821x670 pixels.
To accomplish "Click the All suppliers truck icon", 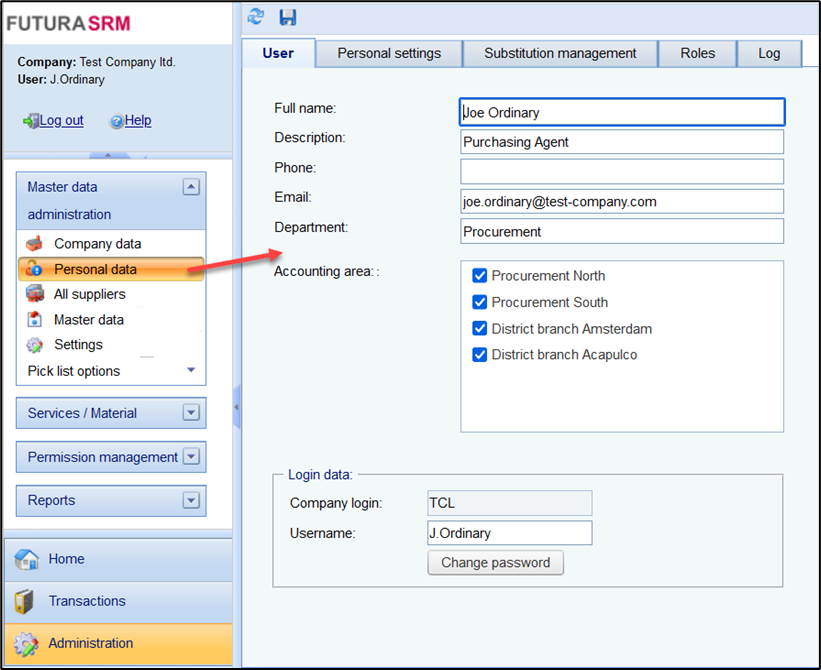I will click(x=35, y=294).
